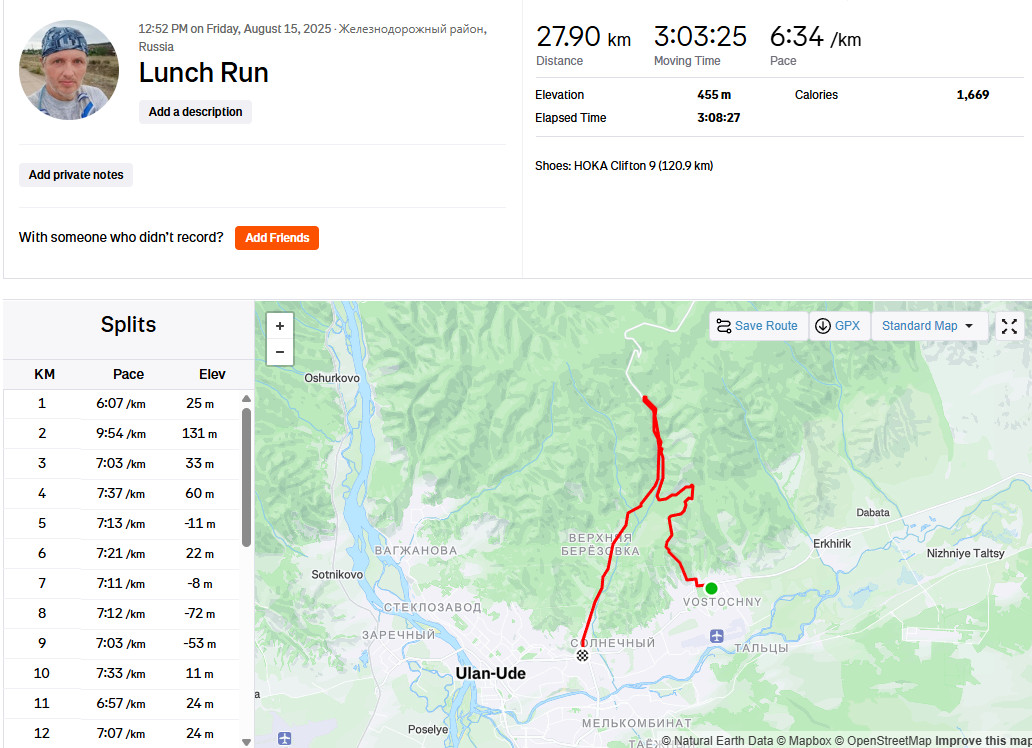Select split row for kilometer 2

click(122, 434)
